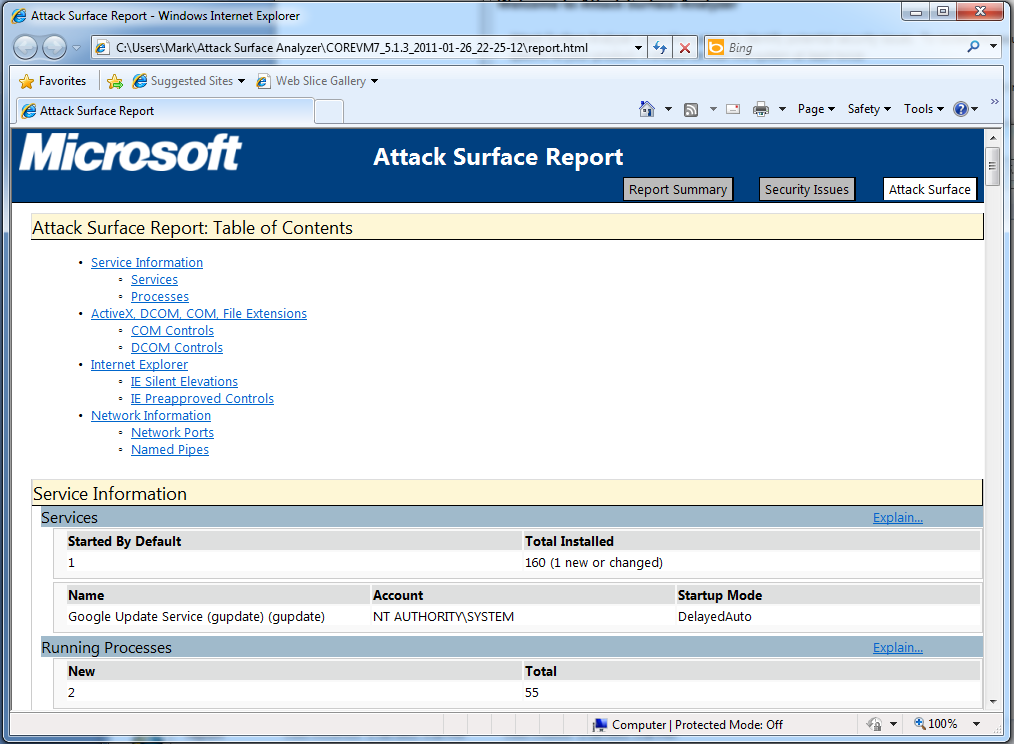The image size is (1014, 744).
Task: Follow the IE Preapproved Controls link
Action: [202, 399]
